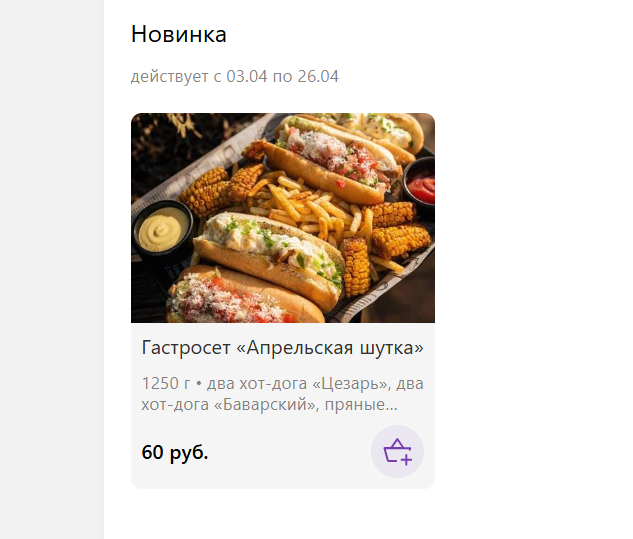Click the bottom hot dog with grated cheese

[x=242, y=297]
